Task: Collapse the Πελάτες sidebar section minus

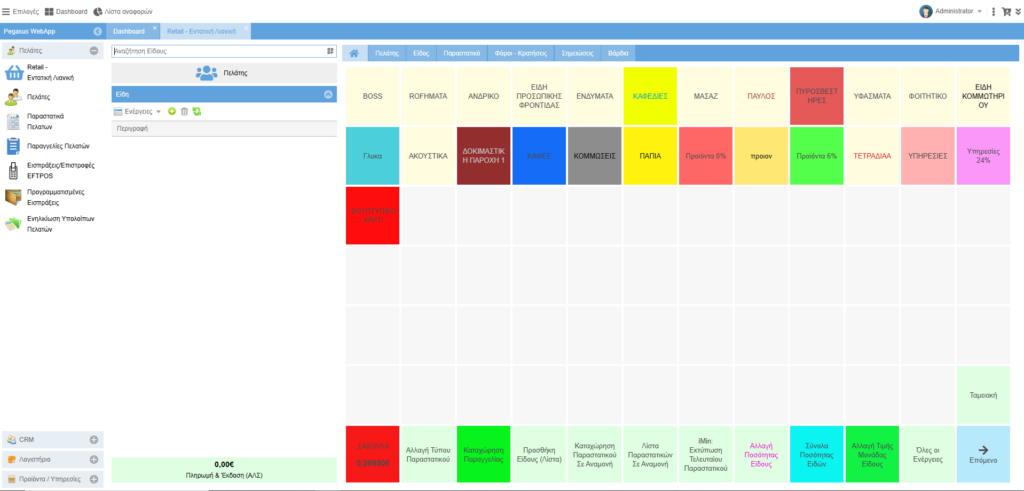Action: [x=94, y=50]
